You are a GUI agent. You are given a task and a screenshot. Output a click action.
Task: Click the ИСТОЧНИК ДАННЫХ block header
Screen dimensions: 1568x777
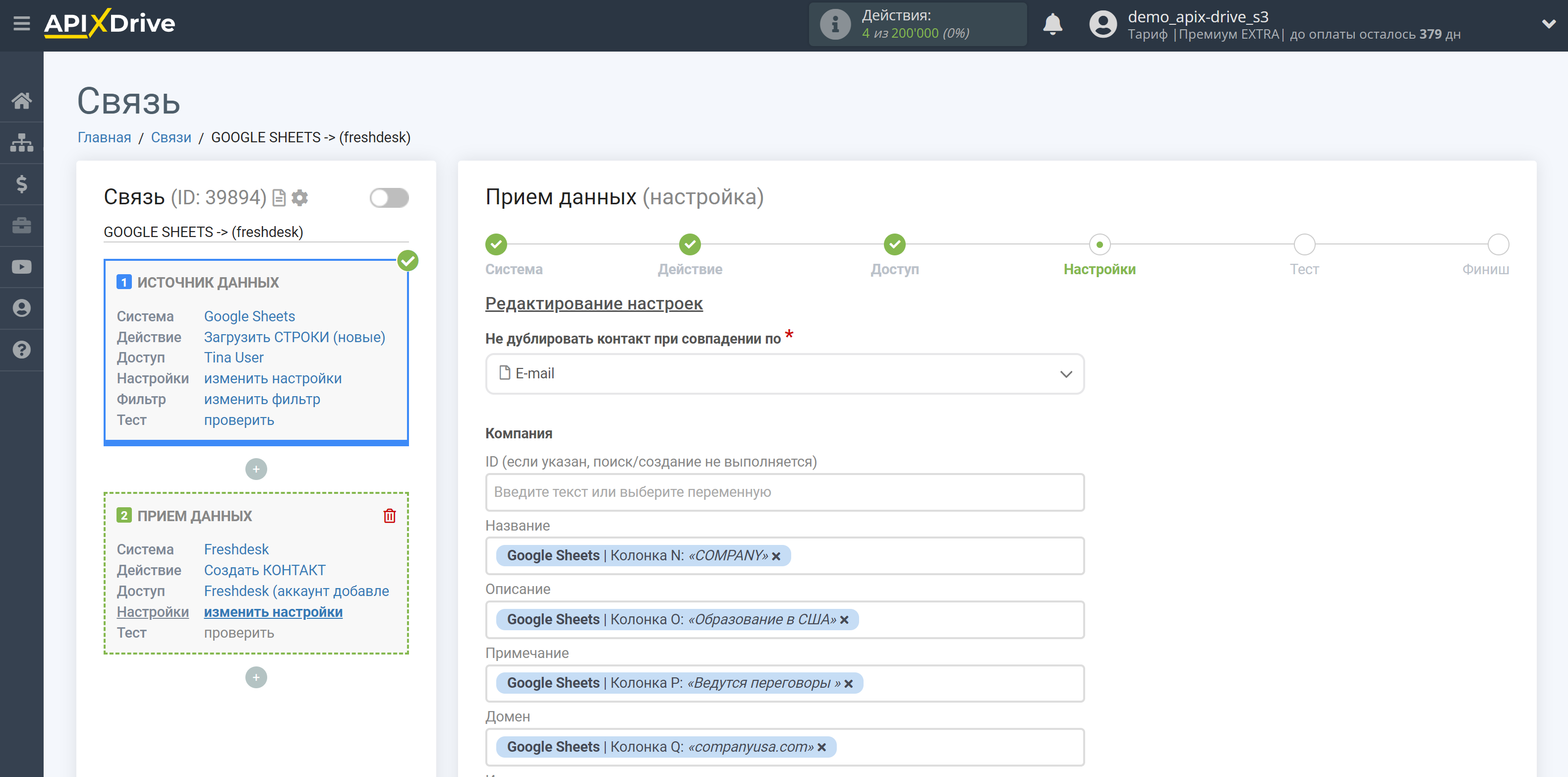pos(208,283)
